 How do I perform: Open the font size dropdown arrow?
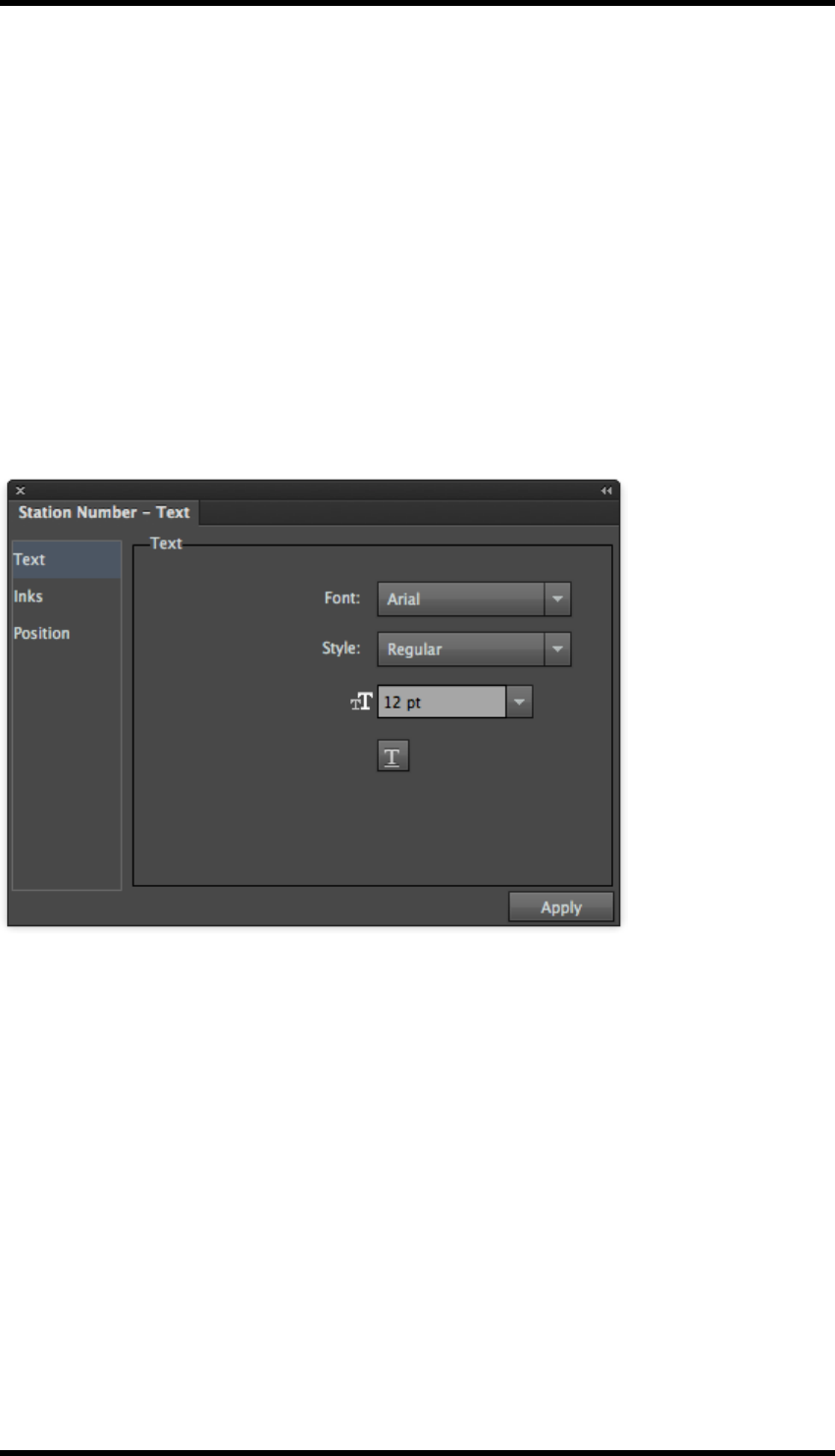(520, 702)
